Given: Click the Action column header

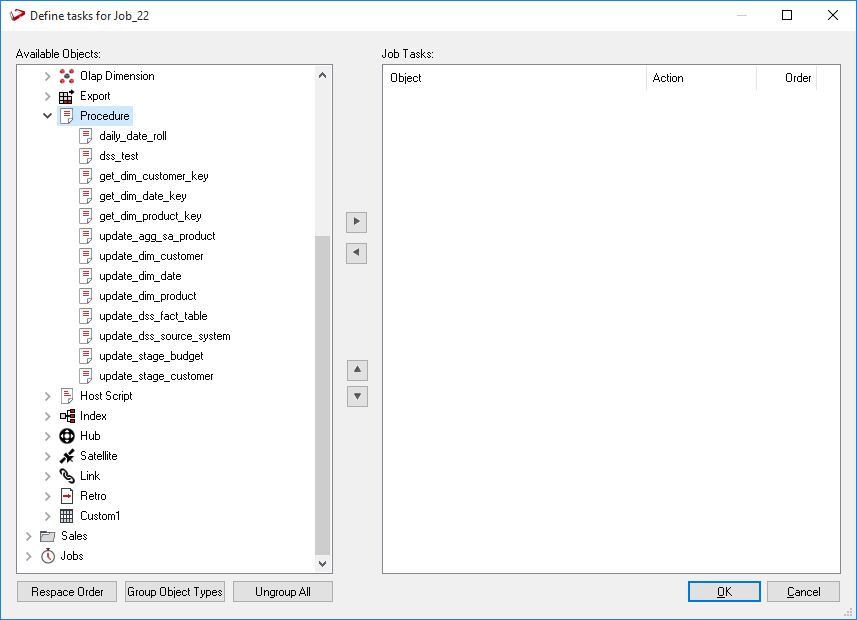Looking at the screenshot, I should pos(701,78).
